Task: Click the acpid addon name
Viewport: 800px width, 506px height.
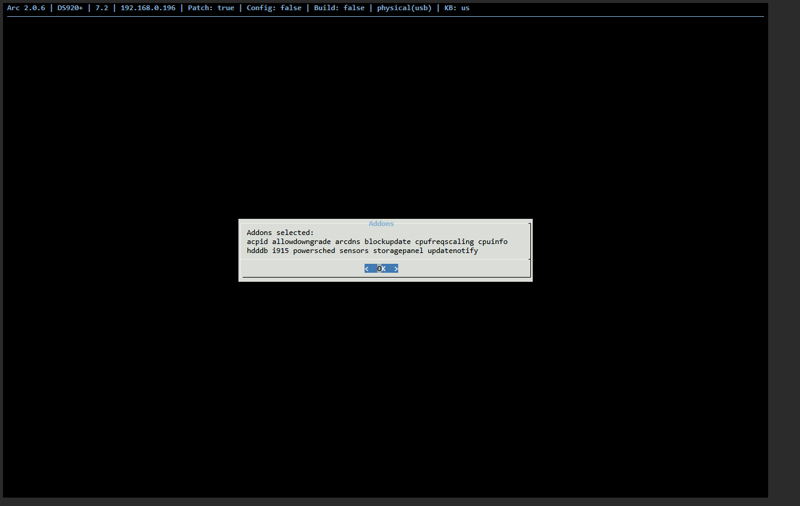Action: 257,242
